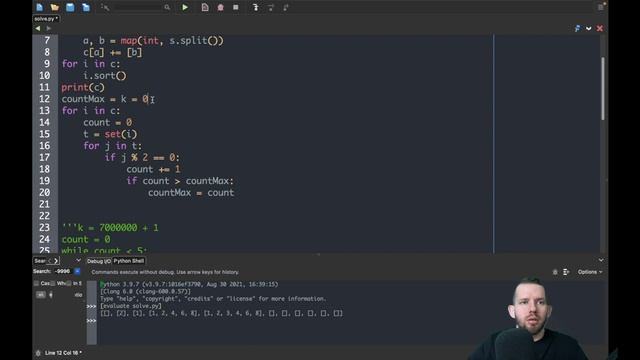640x360 pixels.
Task: Click the Step Over debugger icon
Action: (x=271, y=7)
